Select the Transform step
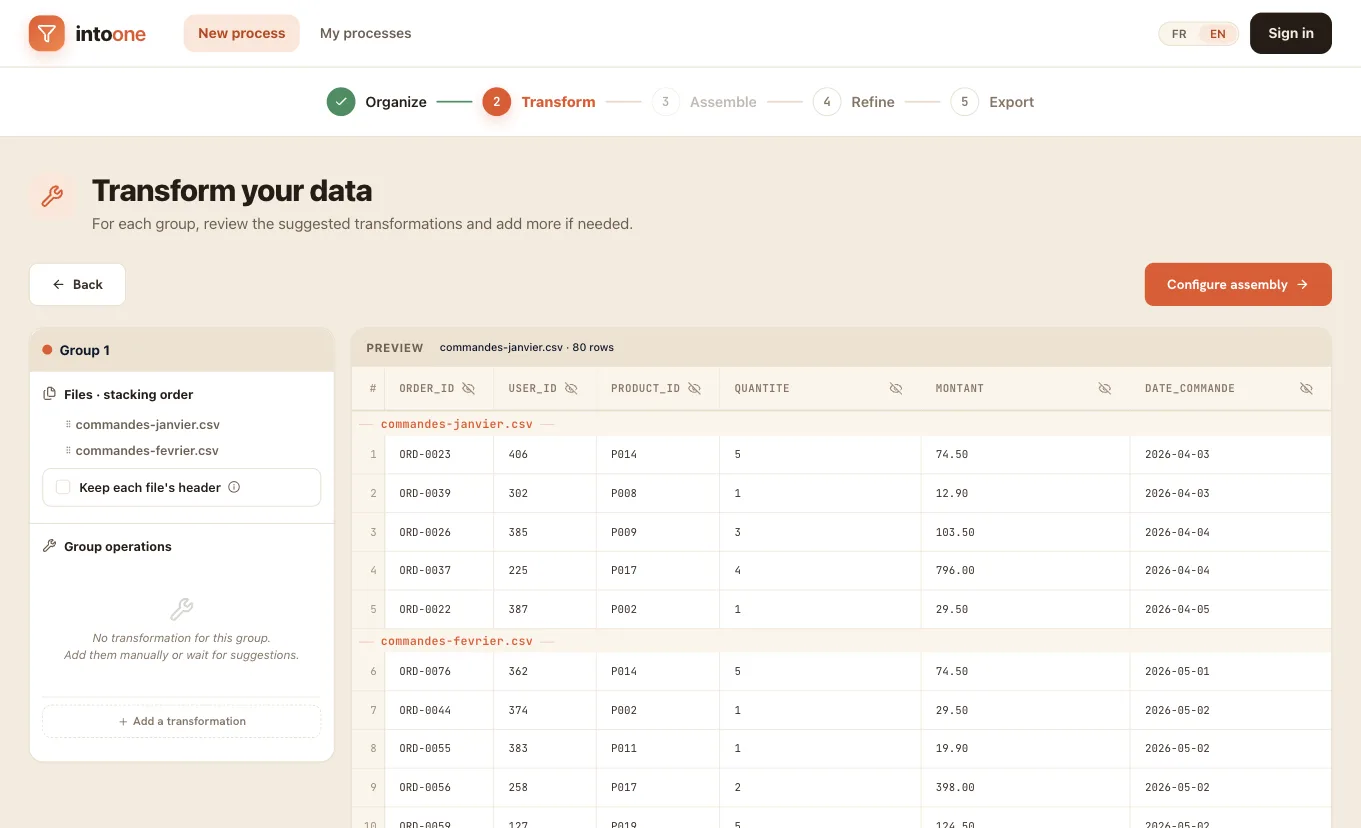 [x=539, y=102]
